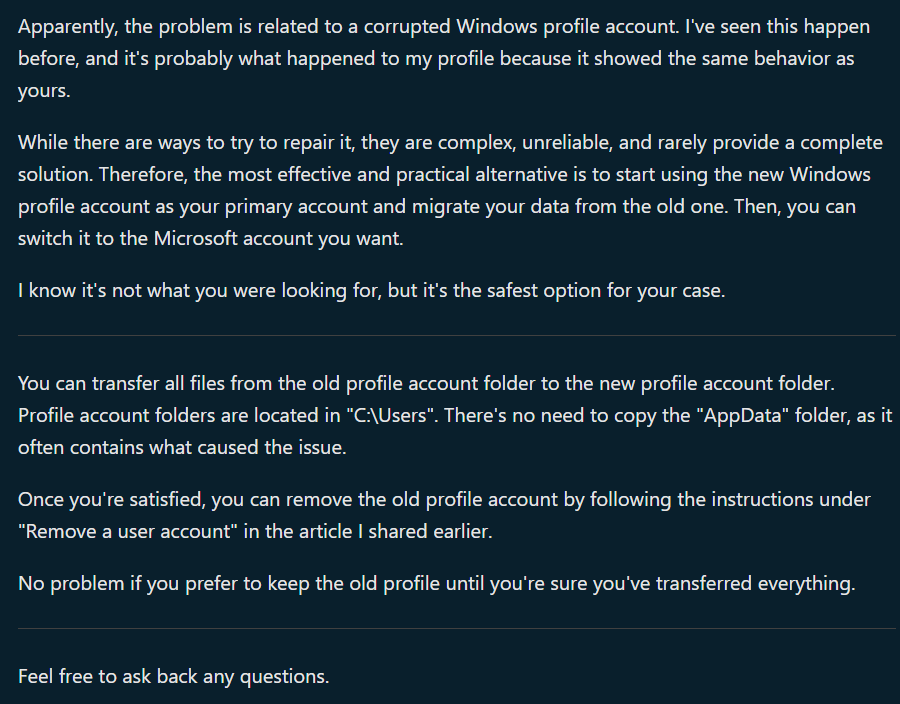Image resolution: width=900 pixels, height=704 pixels.
Task: Click the sentence beginning "Once you're satisfied"
Action: [x=444, y=516]
